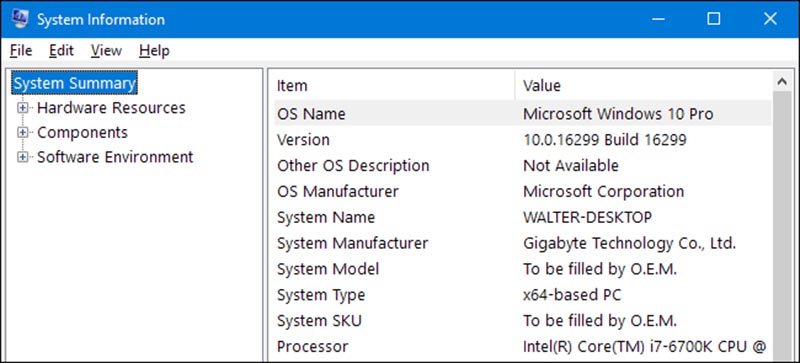Sort by the Item column header
Screen dimensions: 800x363
(392, 85)
